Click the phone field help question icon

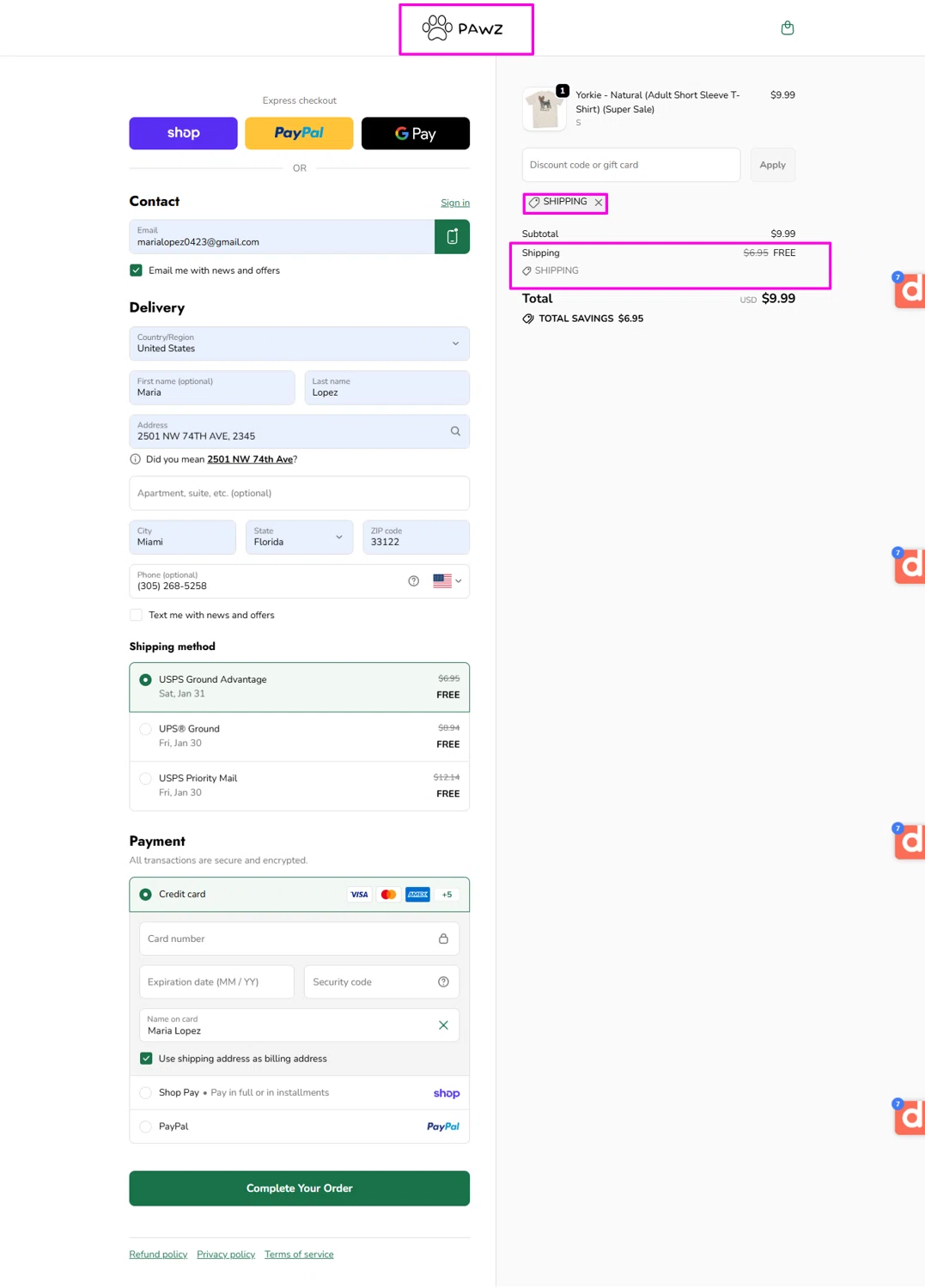point(413,581)
